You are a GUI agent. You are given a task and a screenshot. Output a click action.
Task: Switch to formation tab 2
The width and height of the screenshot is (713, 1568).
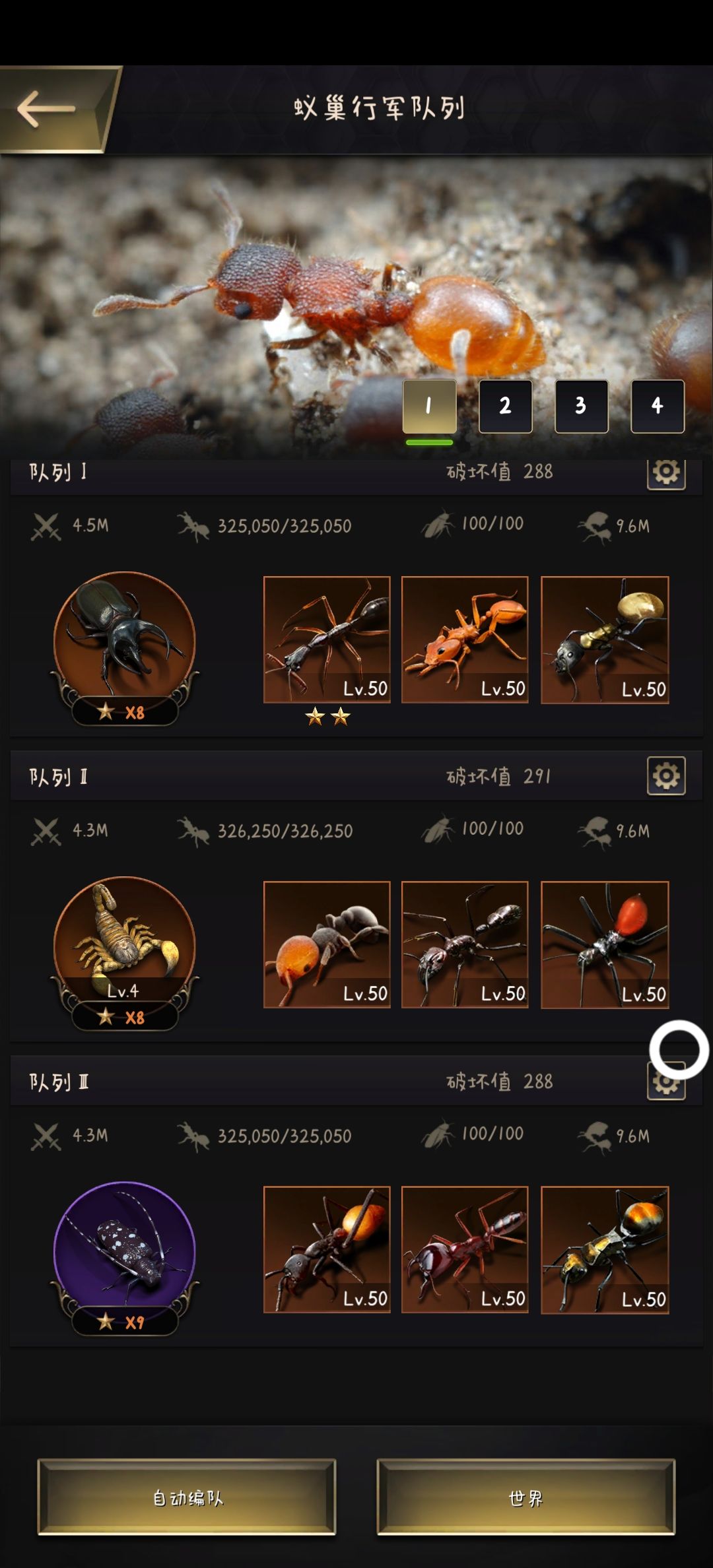tap(505, 406)
